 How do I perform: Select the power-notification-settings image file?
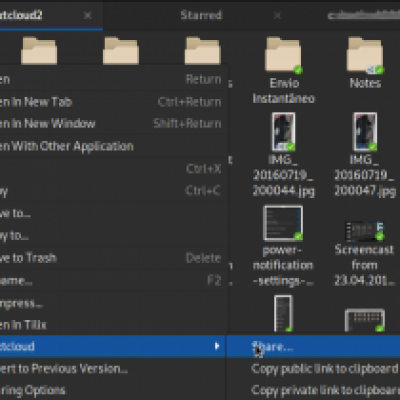(x=283, y=223)
